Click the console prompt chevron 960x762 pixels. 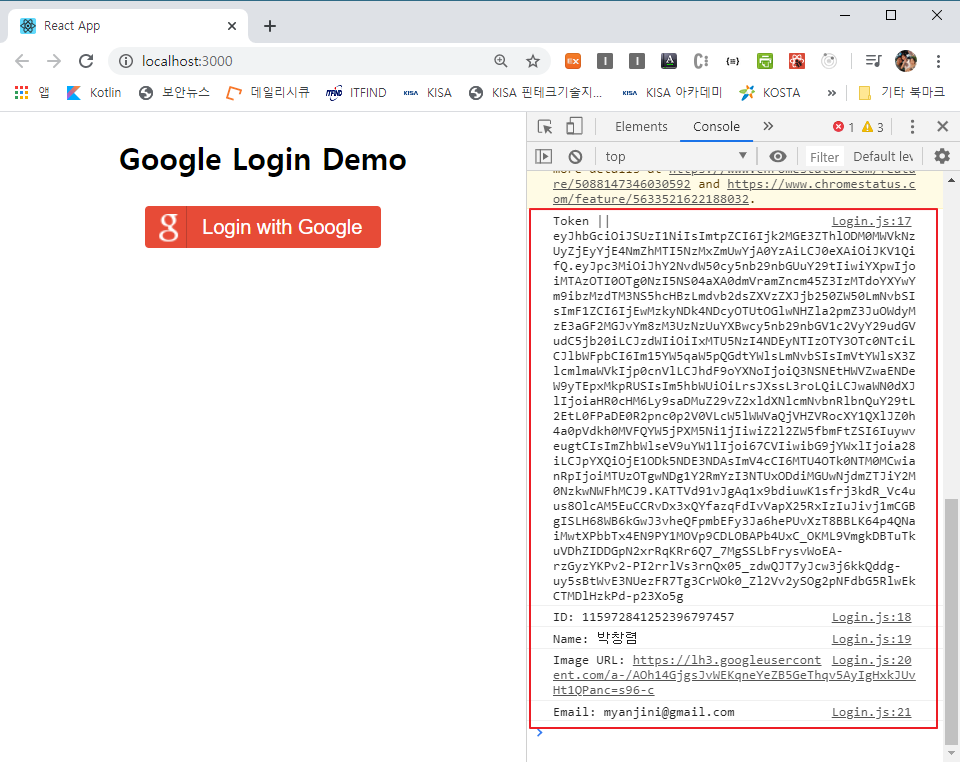(x=539, y=733)
